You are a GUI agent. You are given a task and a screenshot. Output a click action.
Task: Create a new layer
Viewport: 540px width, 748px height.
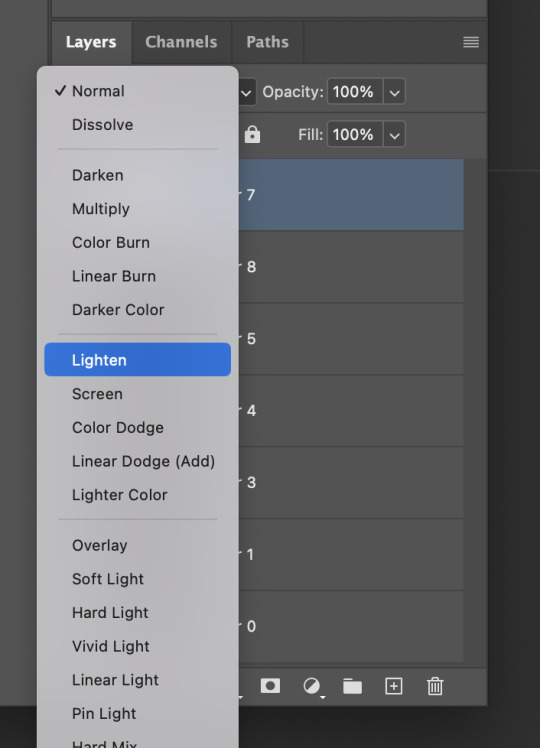[x=394, y=686]
